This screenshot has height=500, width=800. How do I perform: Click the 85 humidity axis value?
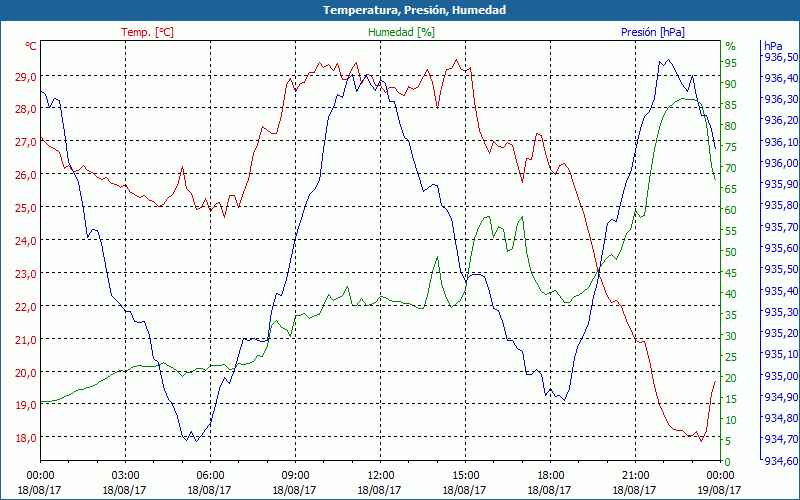click(731, 105)
